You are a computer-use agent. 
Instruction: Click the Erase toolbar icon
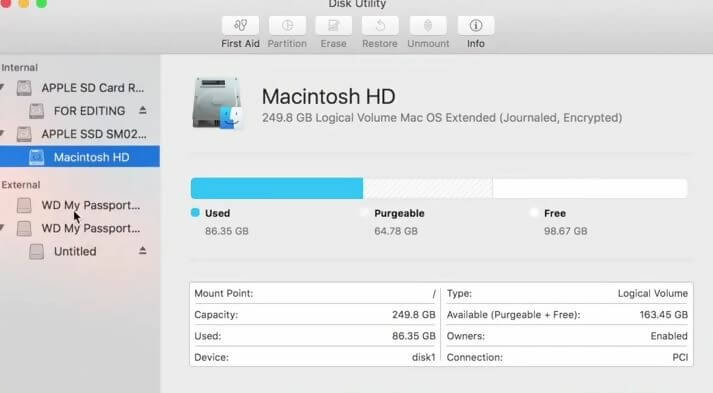coord(333,25)
